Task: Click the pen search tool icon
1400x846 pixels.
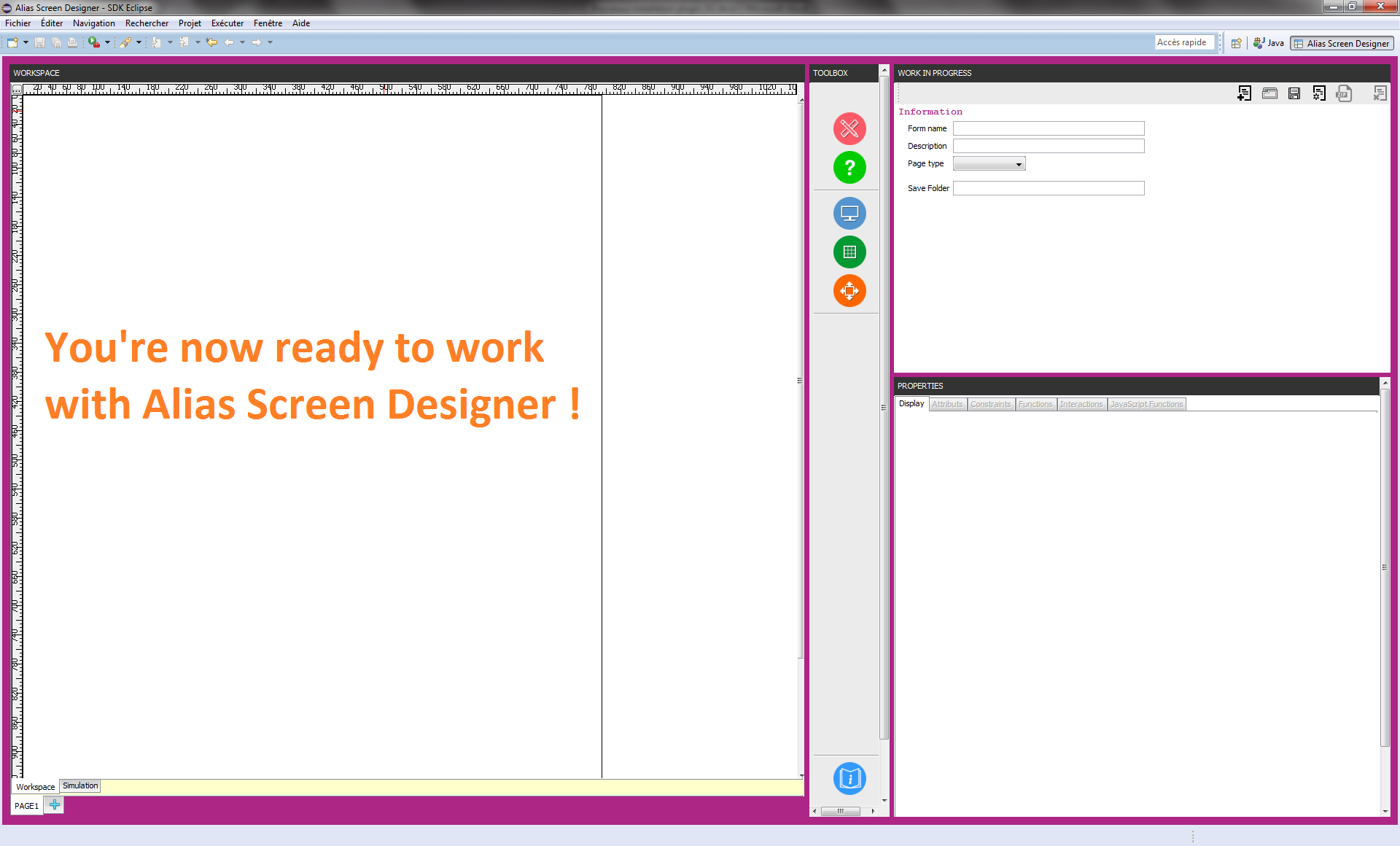Action: click(125, 42)
